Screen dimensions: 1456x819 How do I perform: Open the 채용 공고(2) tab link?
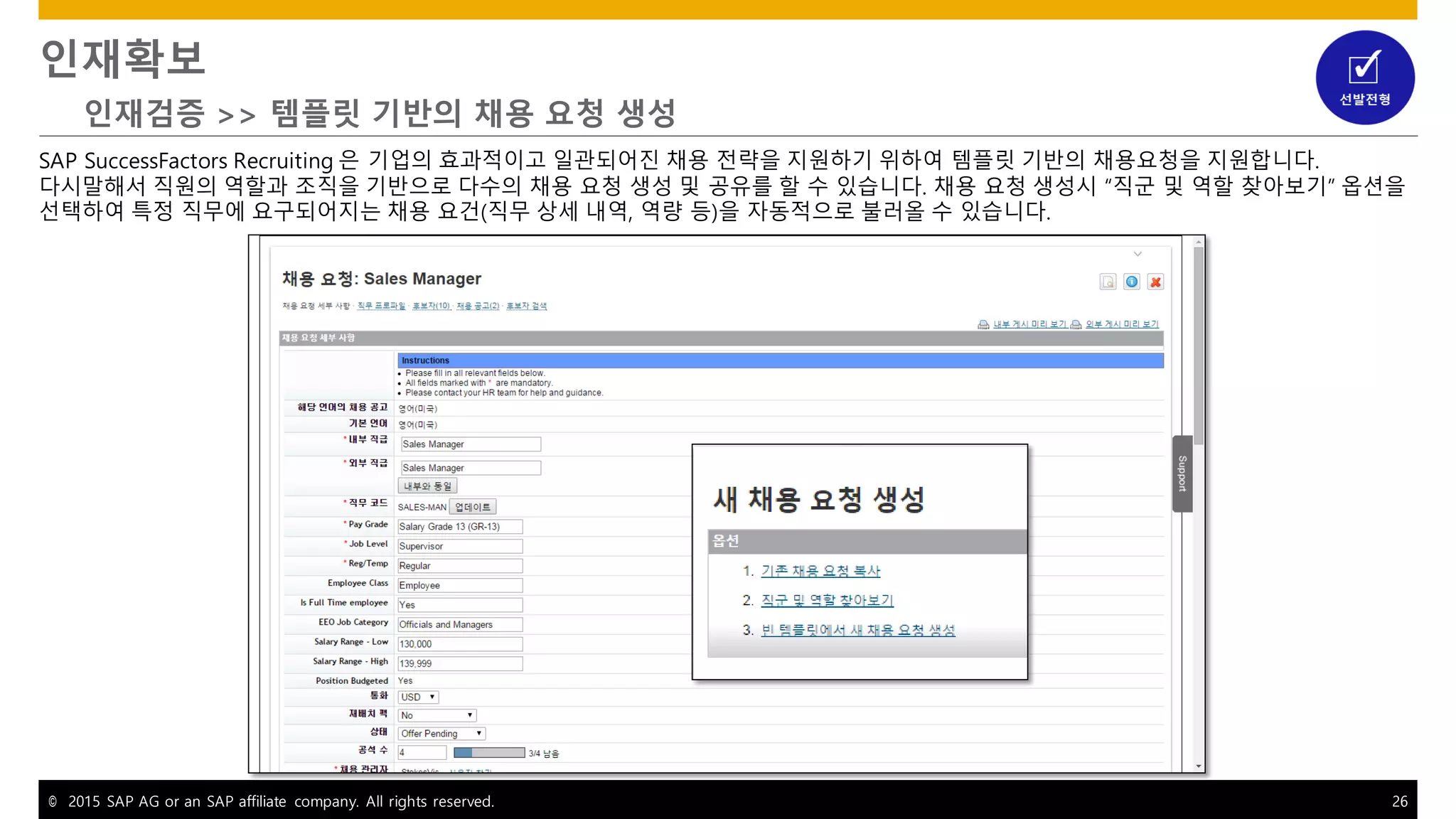coord(478,306)
